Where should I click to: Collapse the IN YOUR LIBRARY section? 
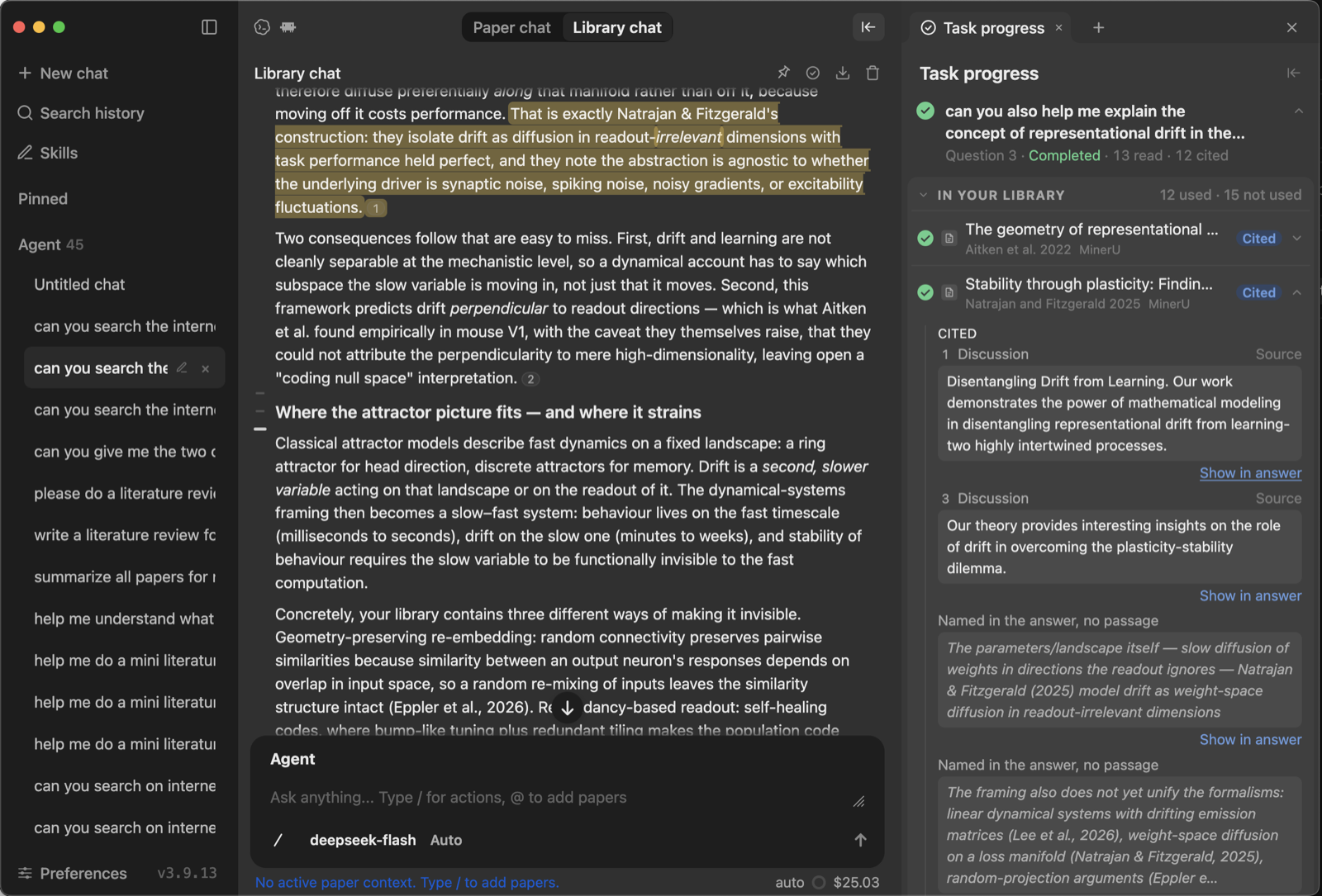coord(924,195)
